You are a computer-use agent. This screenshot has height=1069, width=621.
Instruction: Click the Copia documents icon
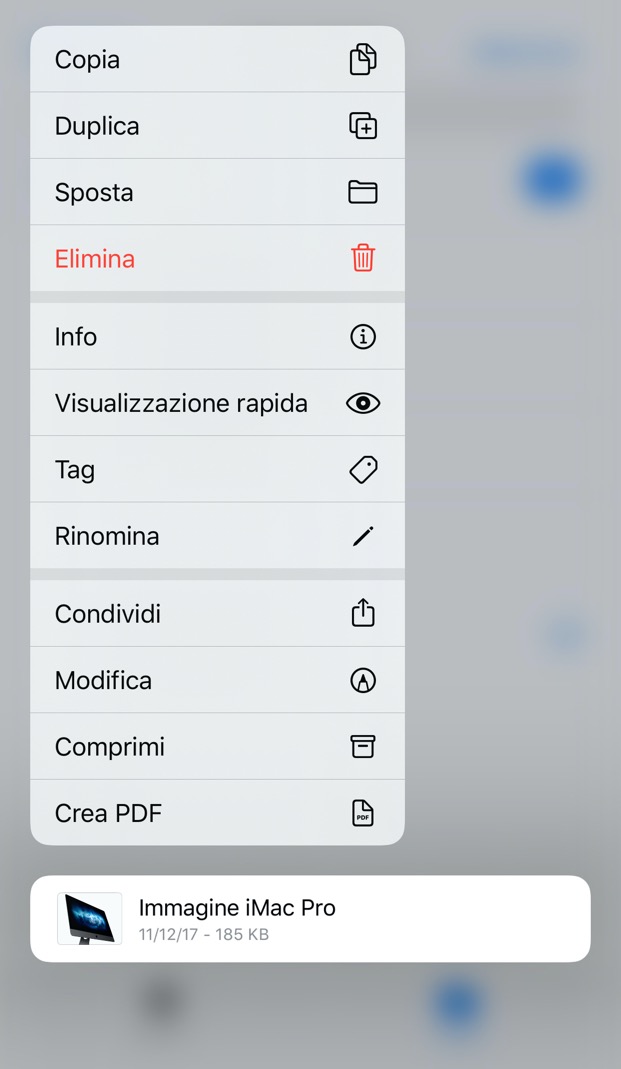click(x=363, y=60)
